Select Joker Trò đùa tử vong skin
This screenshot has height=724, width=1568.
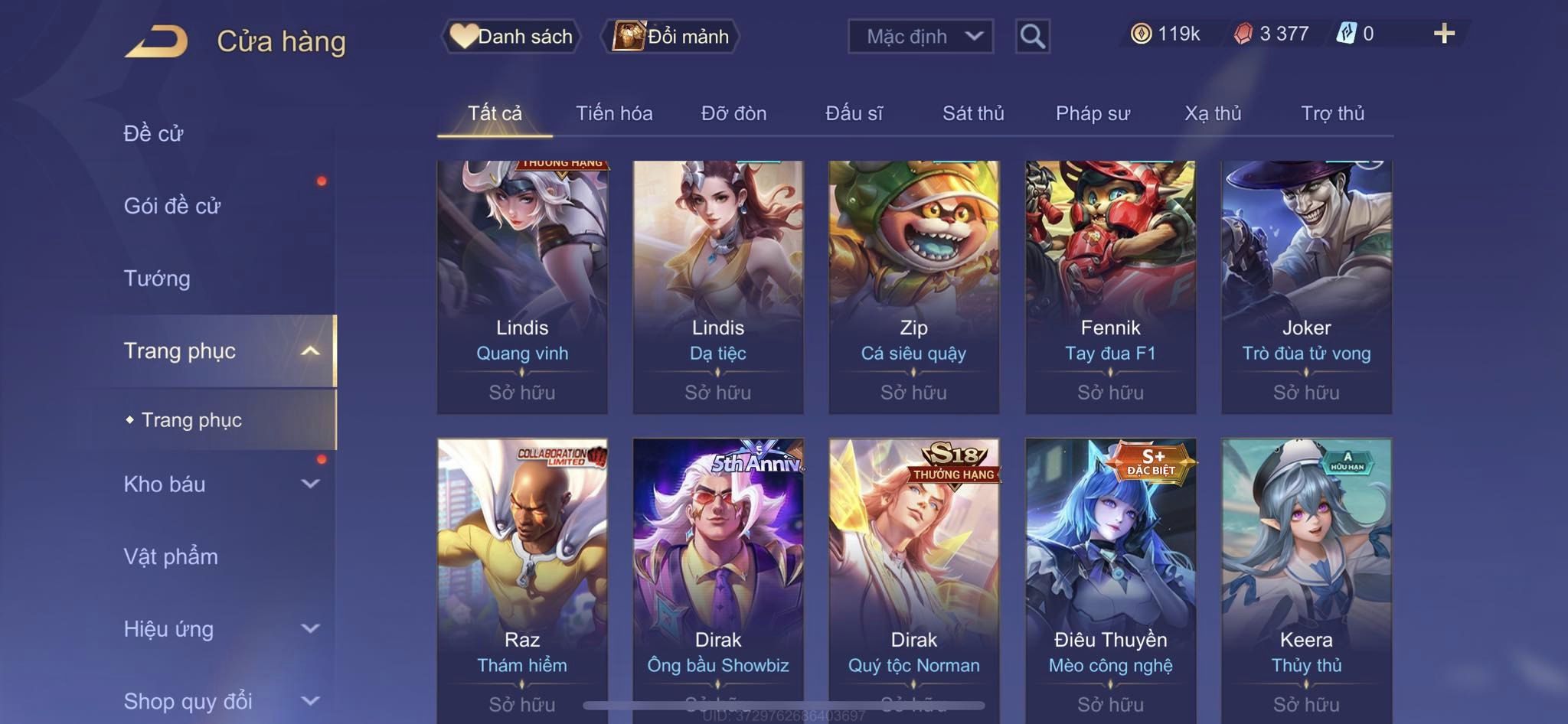(1306, 287)
